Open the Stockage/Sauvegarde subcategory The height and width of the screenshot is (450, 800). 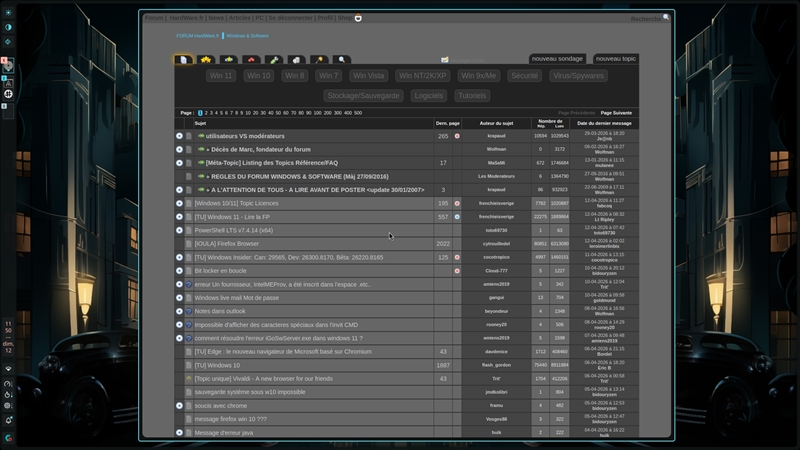pyautogui.click(x=364, y=96)
